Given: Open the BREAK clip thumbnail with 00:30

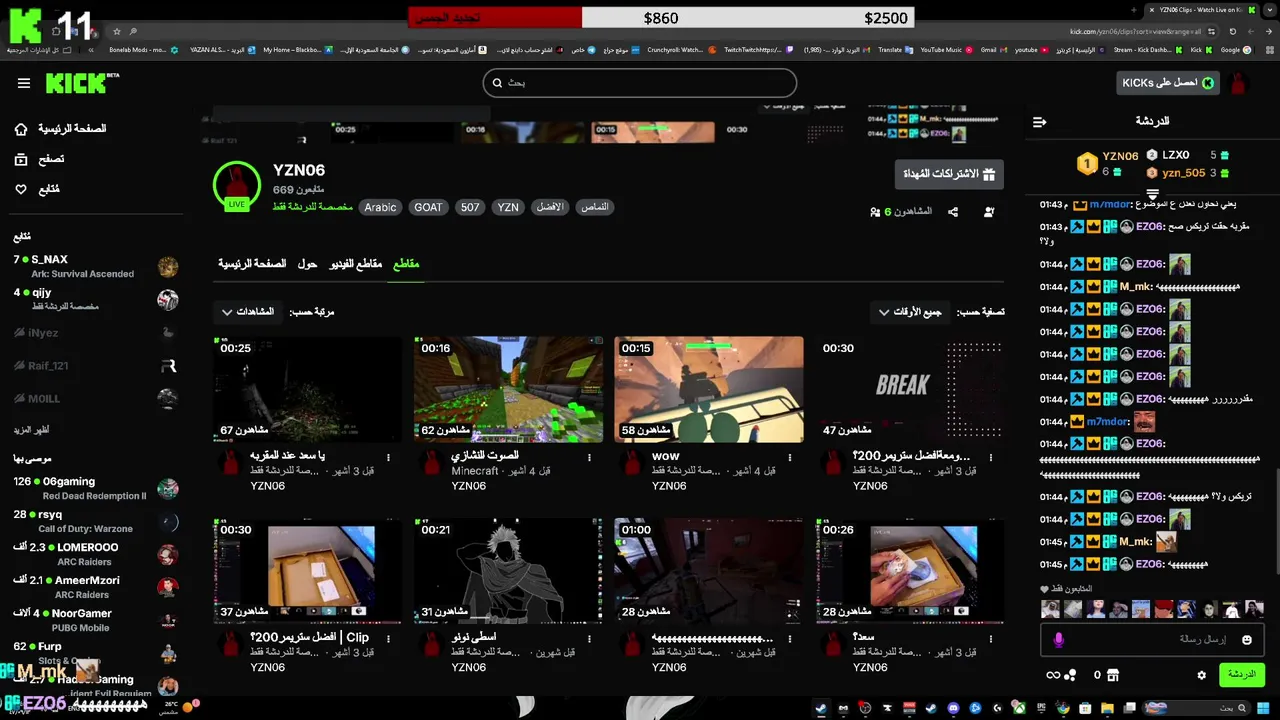Looking at the screenshot, I should pyautogui.click(x=910, y=389).
